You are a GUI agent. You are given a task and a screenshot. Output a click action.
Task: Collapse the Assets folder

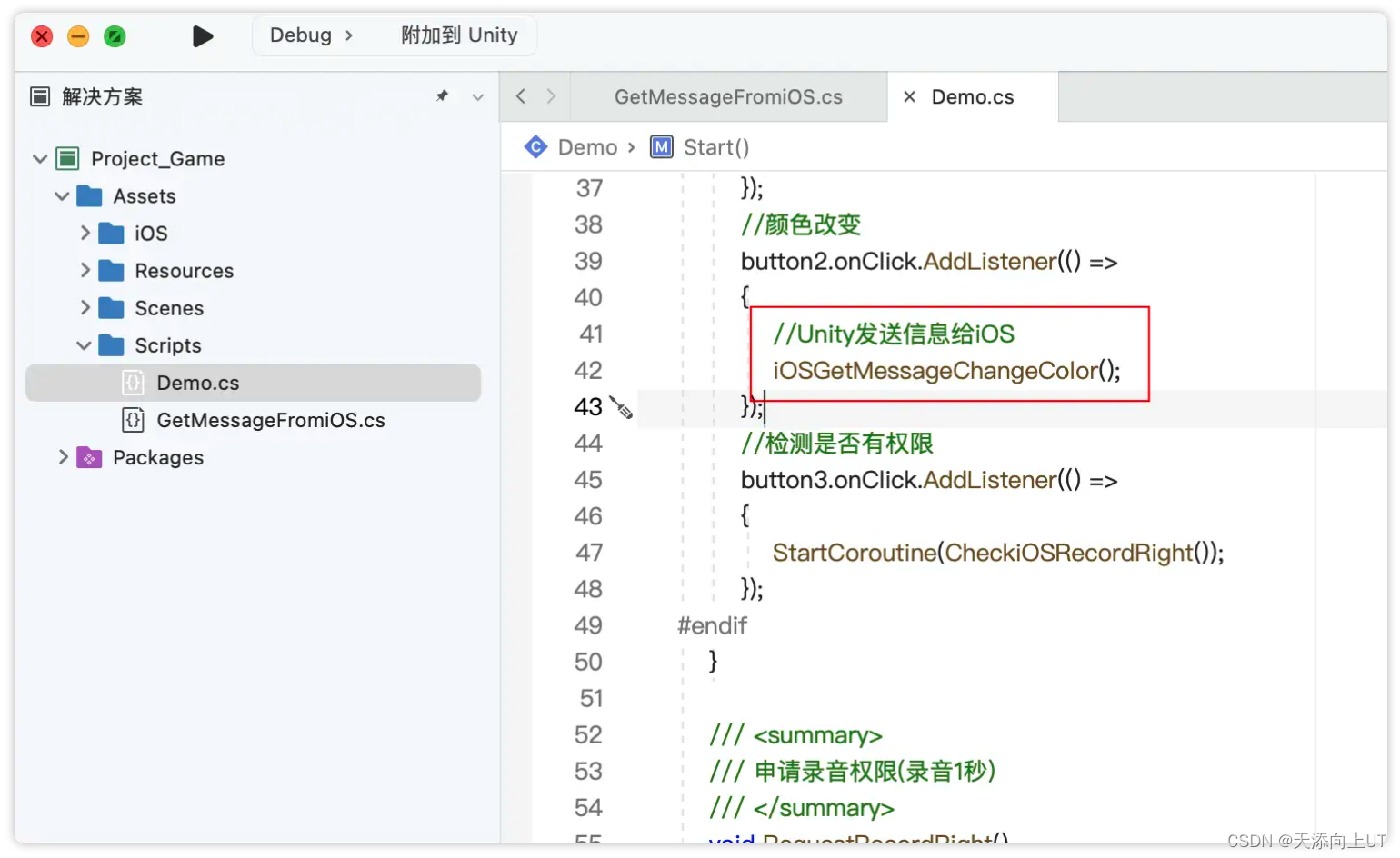(x=62, y=196)
